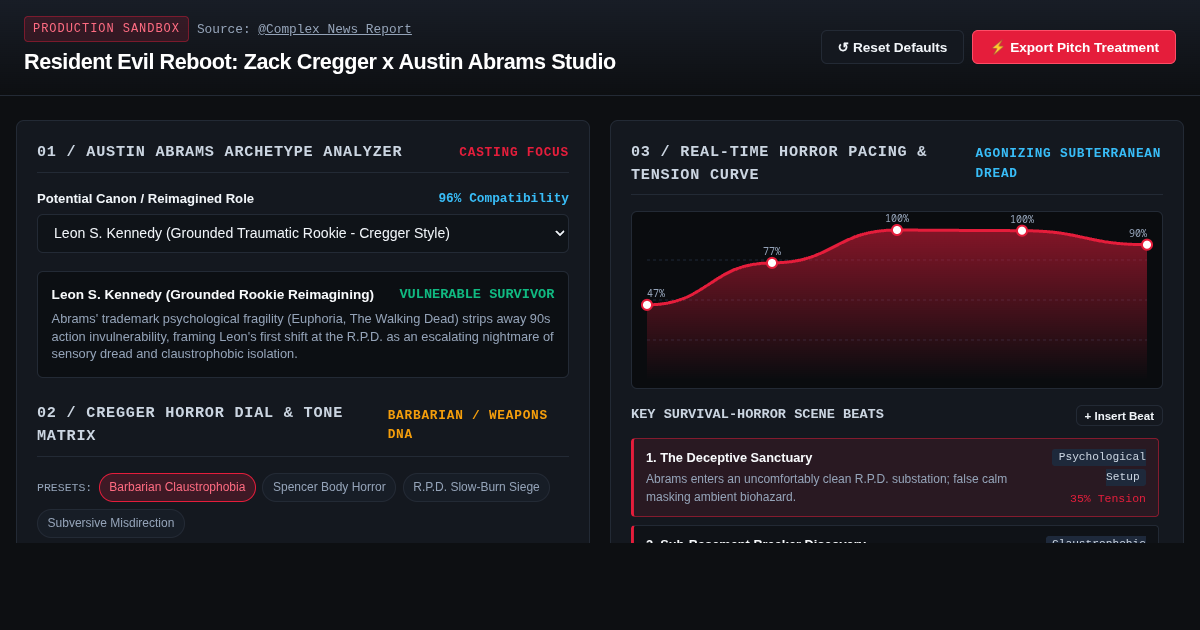
Task: Click BARBARIAN / WEAPONS DNA label
Action: click(x=468, y=424)
